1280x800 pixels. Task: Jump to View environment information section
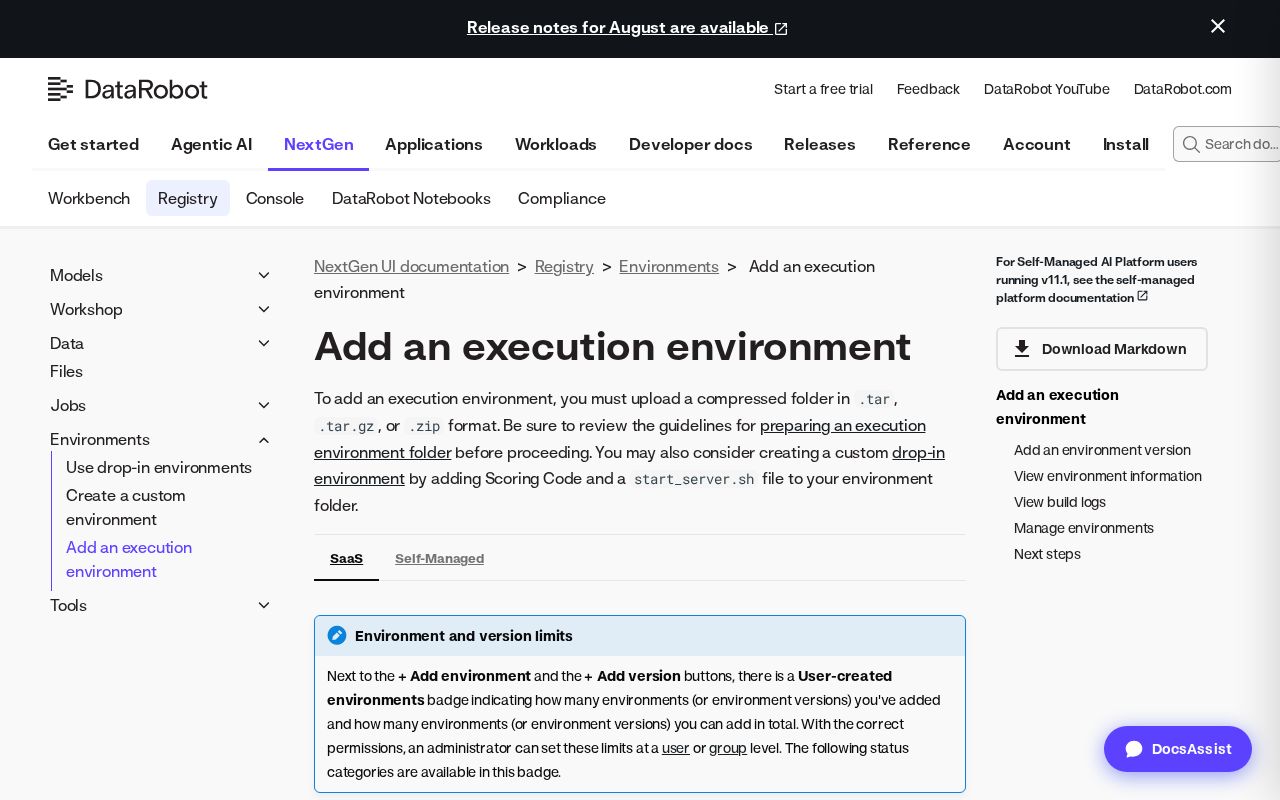1108,476
